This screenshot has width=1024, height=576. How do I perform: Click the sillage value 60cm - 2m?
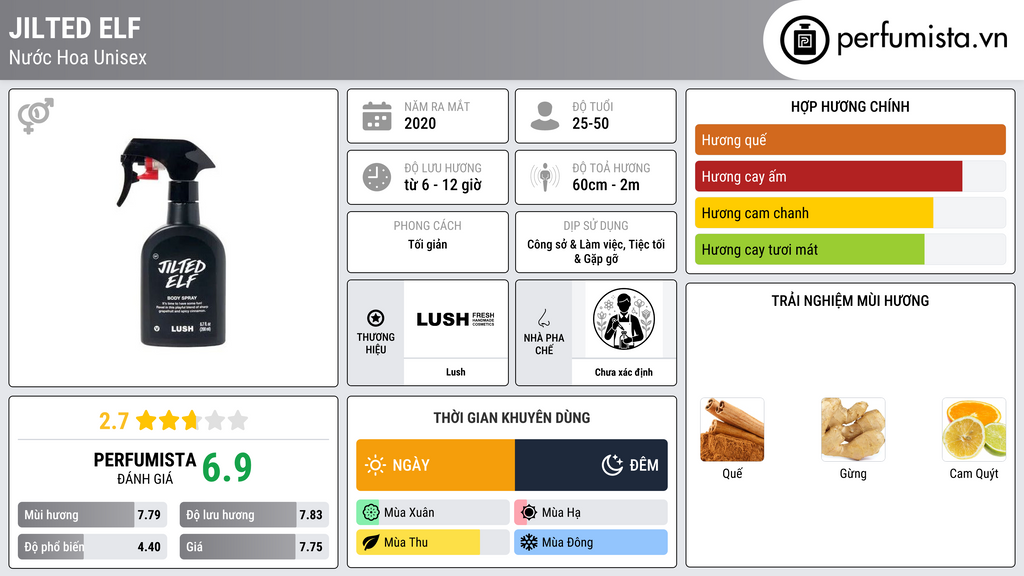[606, 185]
